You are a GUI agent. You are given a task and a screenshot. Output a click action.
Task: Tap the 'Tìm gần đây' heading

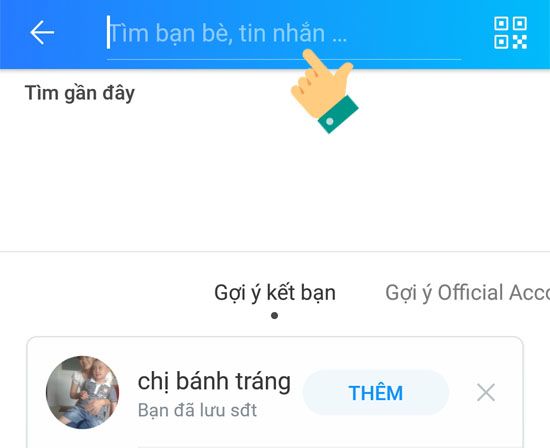point(80,93)
